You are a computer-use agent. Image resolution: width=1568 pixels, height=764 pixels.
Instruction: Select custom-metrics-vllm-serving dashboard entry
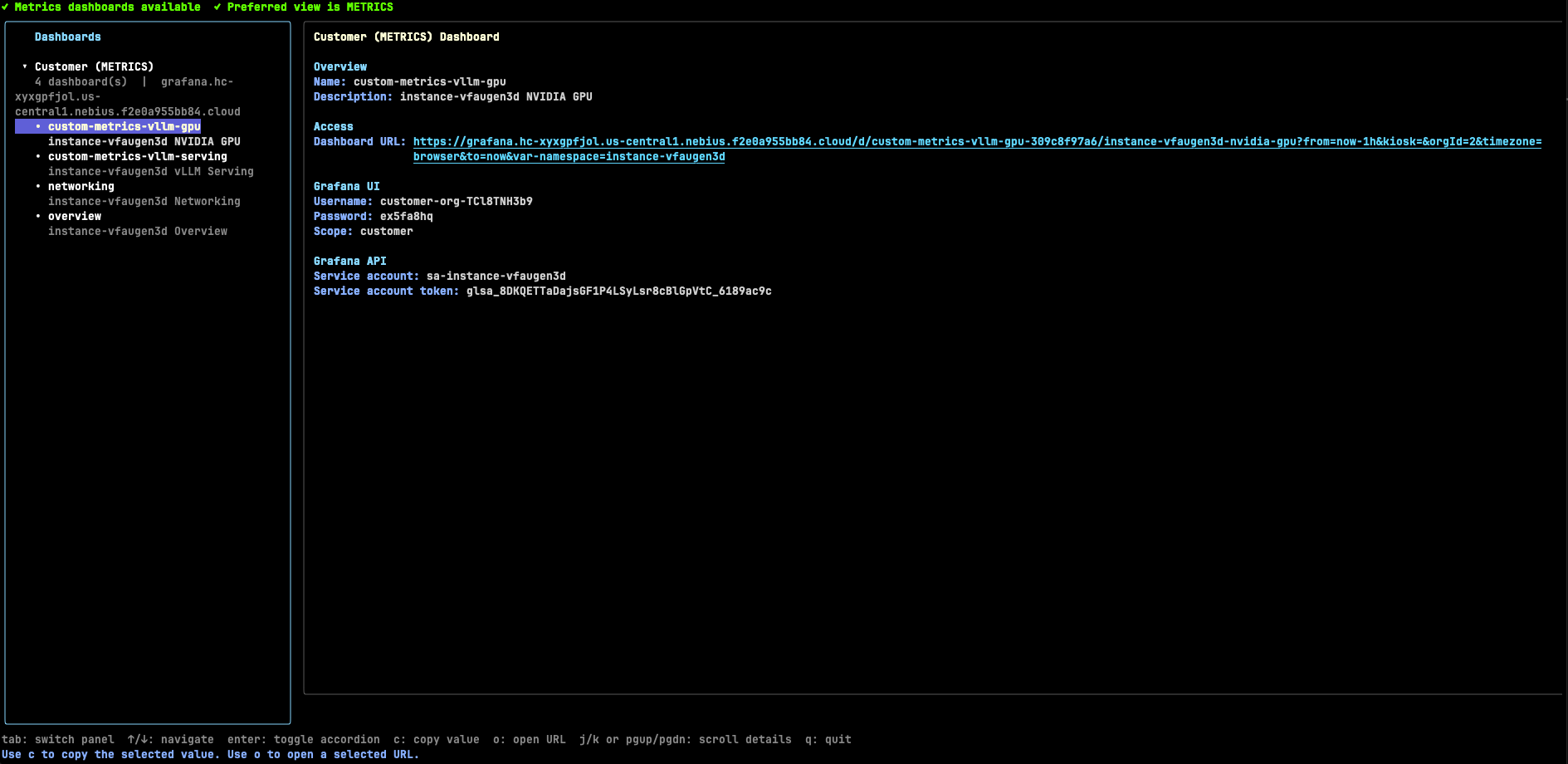pos(137,156)
